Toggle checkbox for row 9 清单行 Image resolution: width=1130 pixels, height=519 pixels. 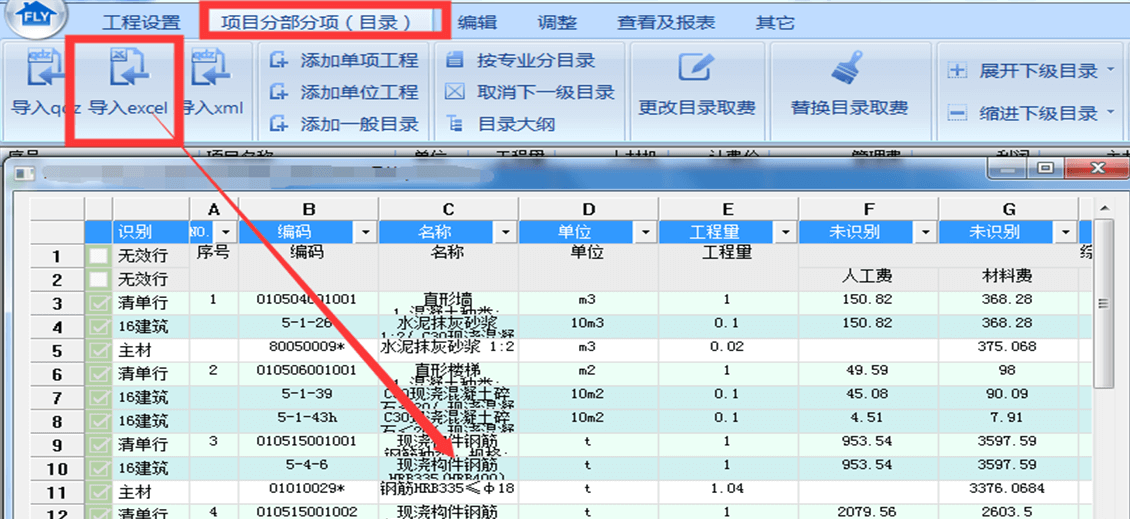pyautogui.click(x=98, y=445)
